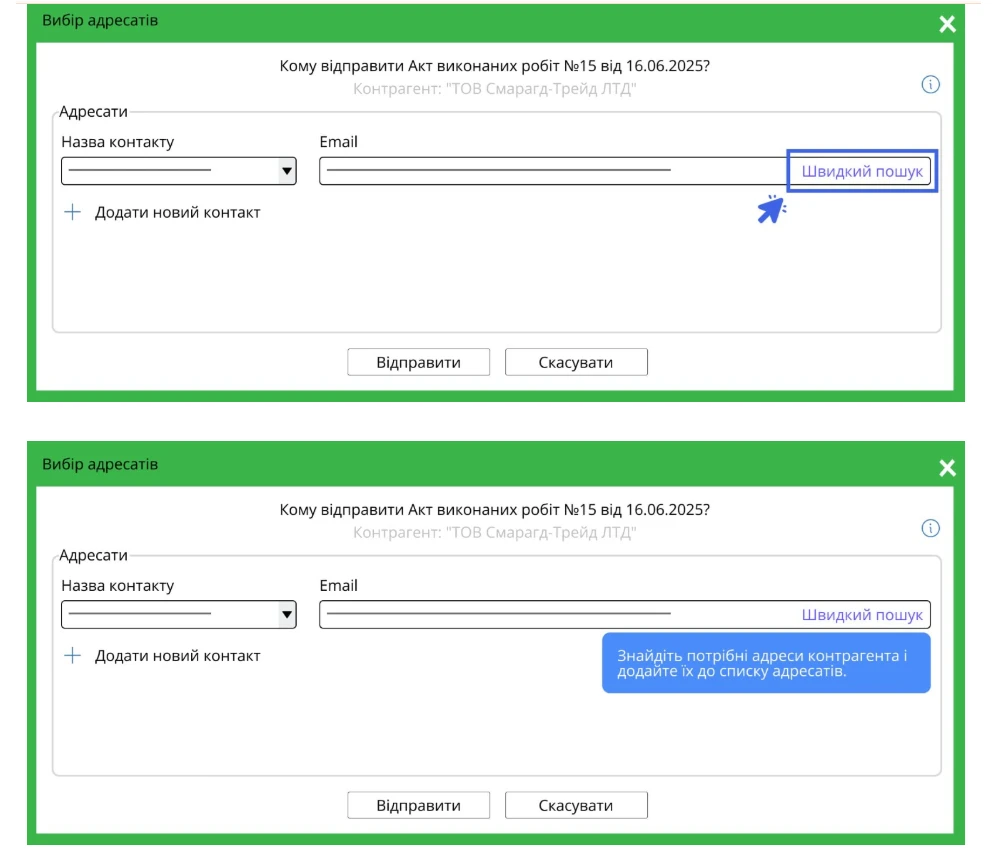Image resolution: width=1006 pixels, height=856 pixels.
Task: Click Відправити button in lower dialog
Action: pos(418,805)
